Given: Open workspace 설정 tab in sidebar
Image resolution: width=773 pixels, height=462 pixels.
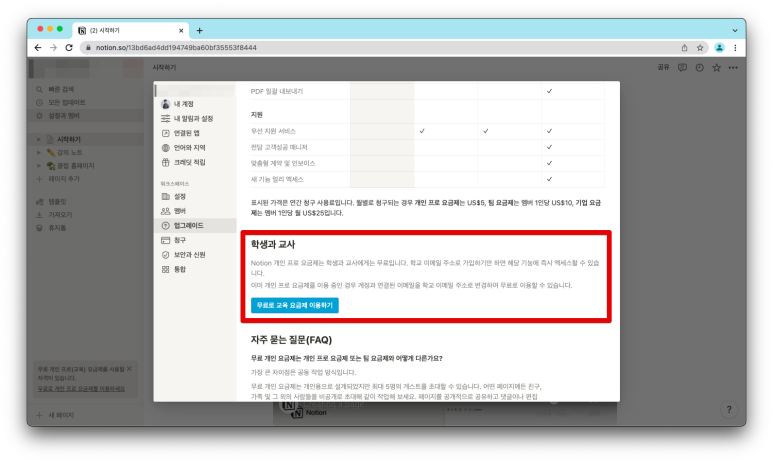Looking at the screenshot, I should click(180, 197).
